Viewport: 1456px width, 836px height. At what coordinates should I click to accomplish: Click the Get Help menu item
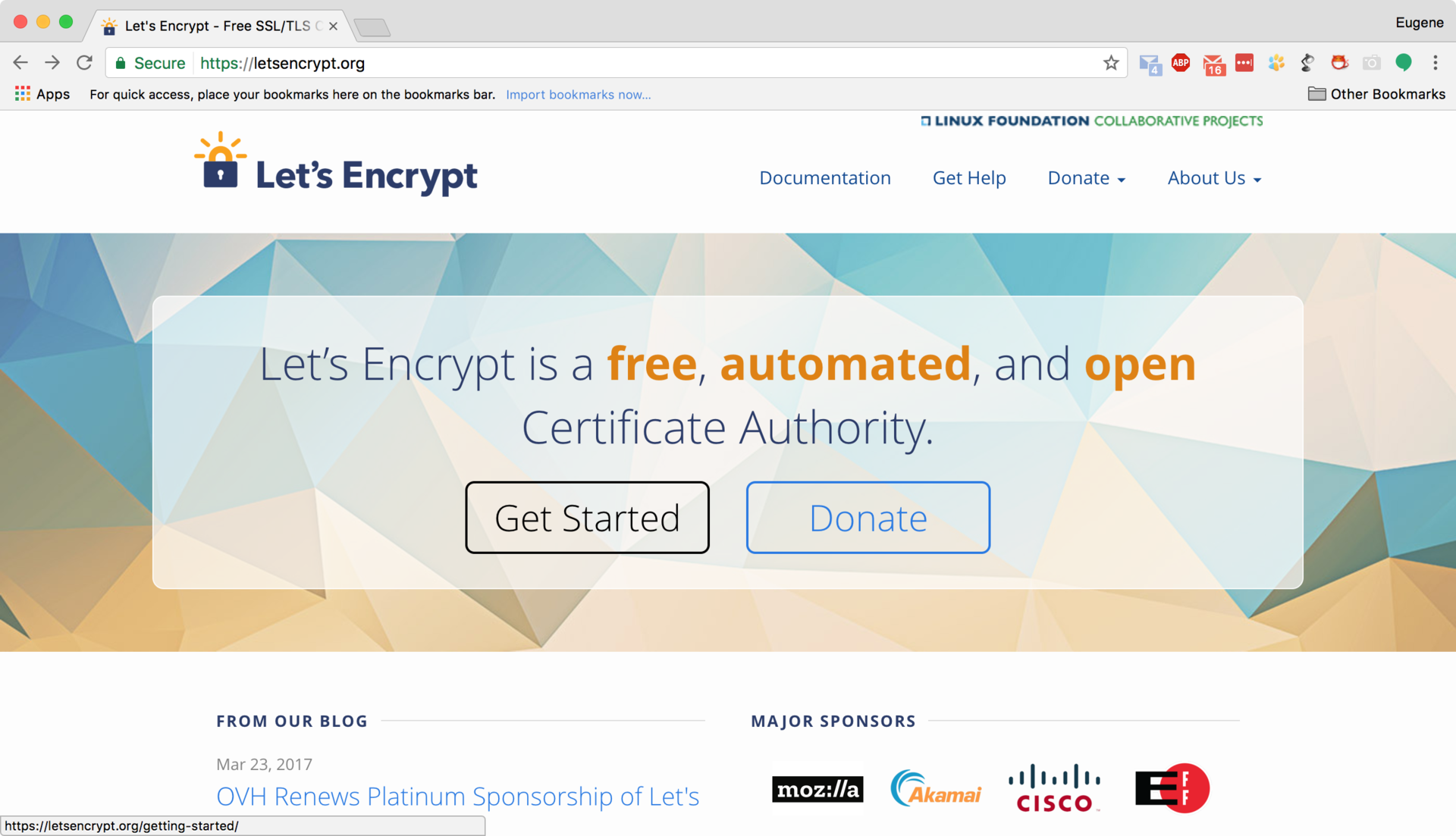(969, 177)
